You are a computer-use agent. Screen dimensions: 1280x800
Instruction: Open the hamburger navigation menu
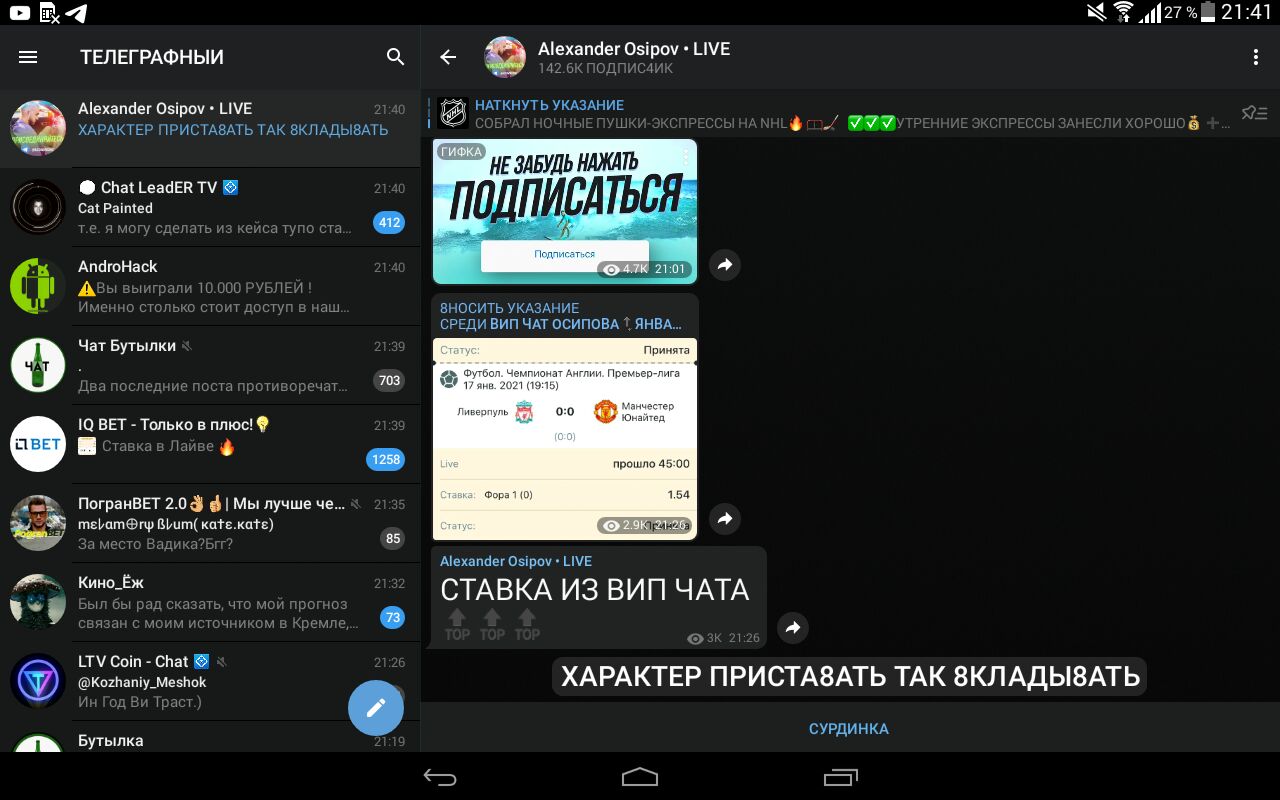tap(28, 57)
